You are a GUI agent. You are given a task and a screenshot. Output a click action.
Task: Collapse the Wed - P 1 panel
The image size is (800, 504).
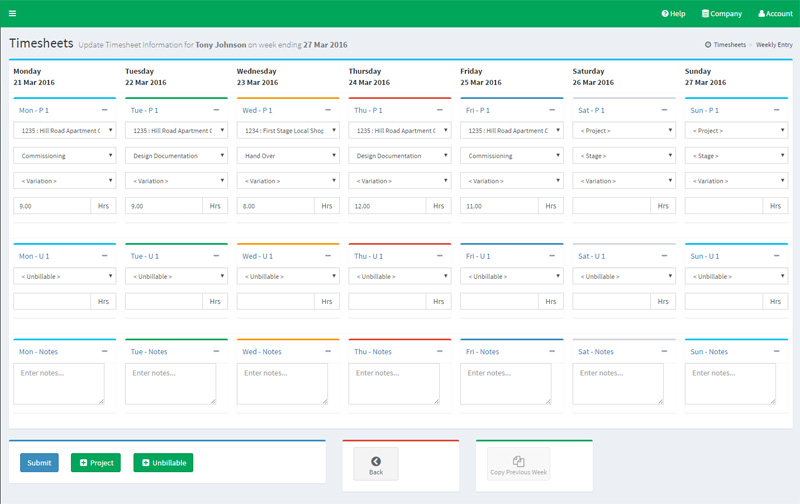(328, 110)
